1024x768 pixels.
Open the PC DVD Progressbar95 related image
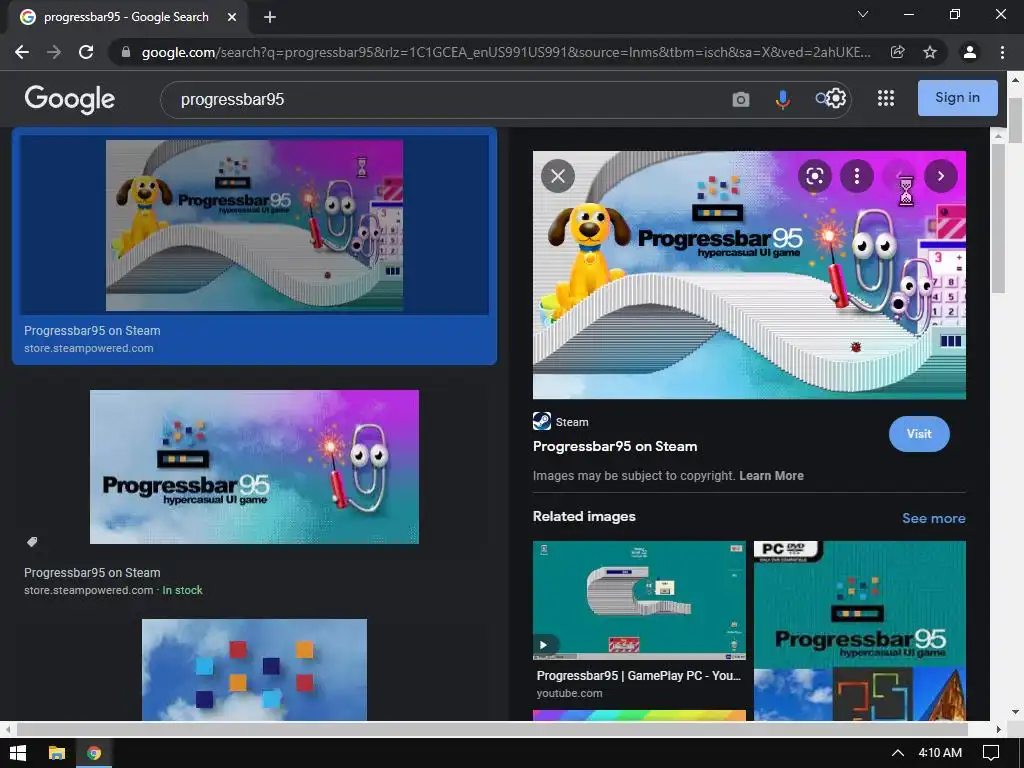pos(859,630)
